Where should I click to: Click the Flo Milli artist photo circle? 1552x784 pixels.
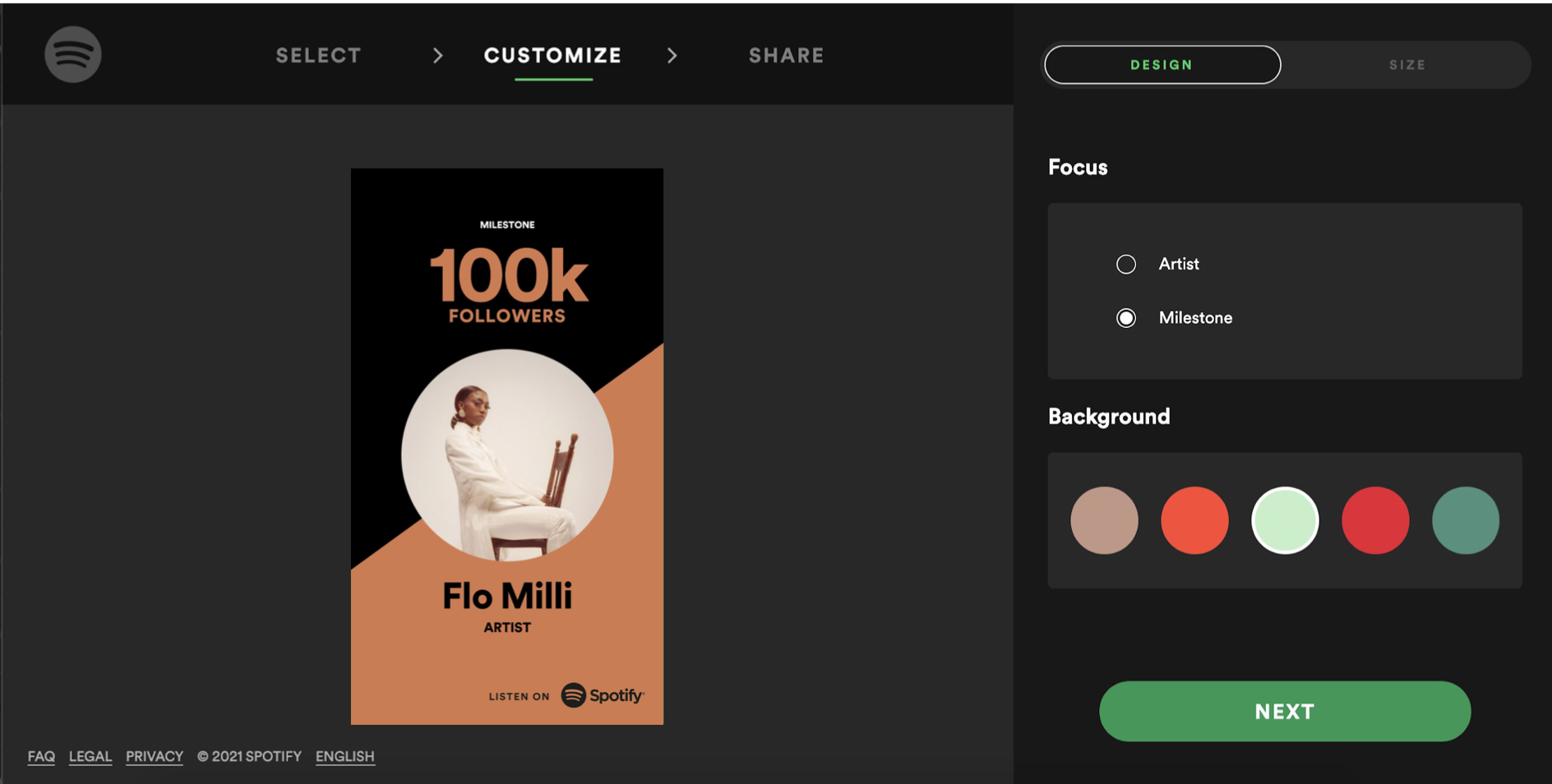point(507,455)
